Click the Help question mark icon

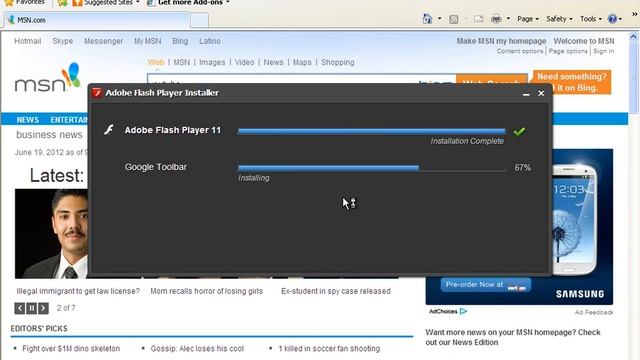coord(612,19)
